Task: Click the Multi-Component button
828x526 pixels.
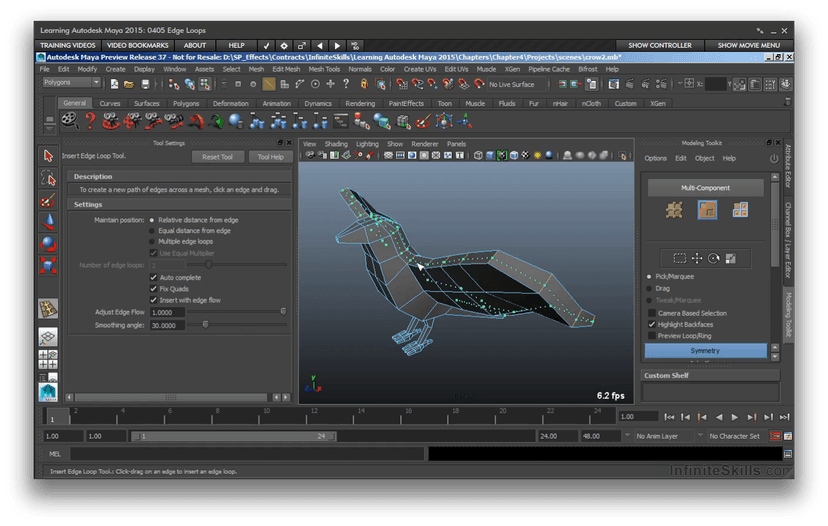Action: tap(705, 188)
